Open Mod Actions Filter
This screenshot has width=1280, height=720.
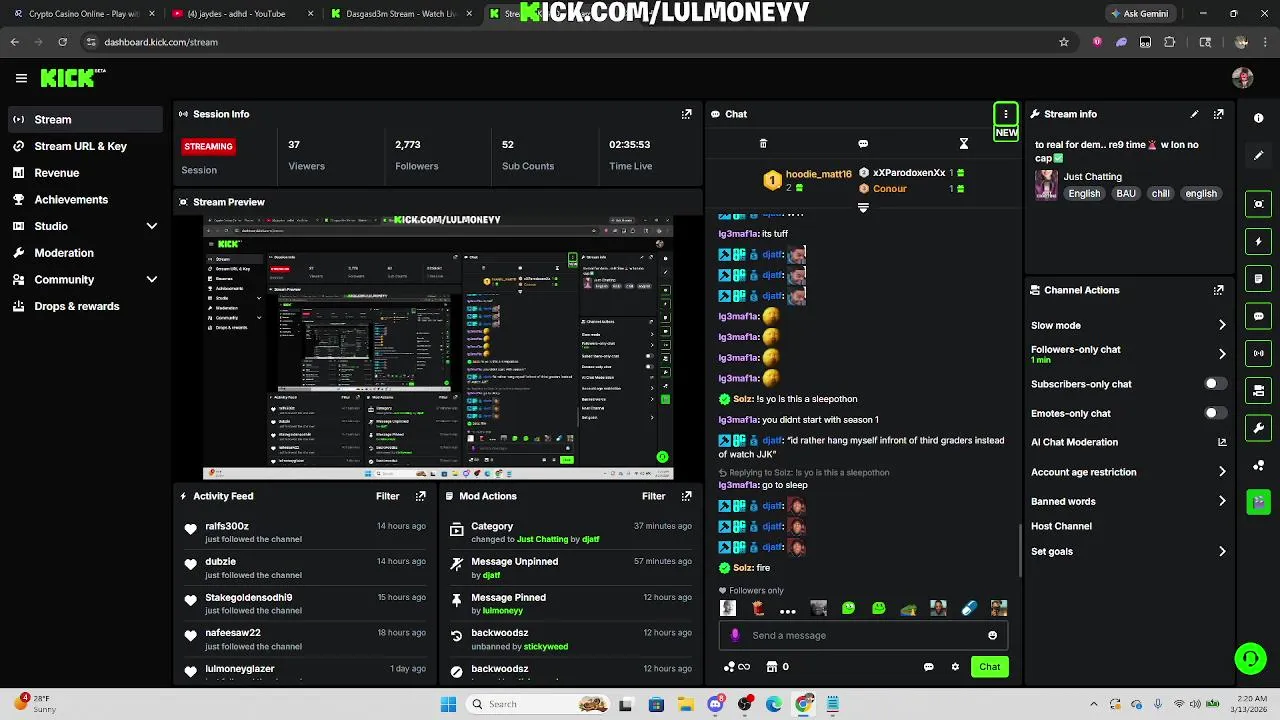[x=653, y=496]
